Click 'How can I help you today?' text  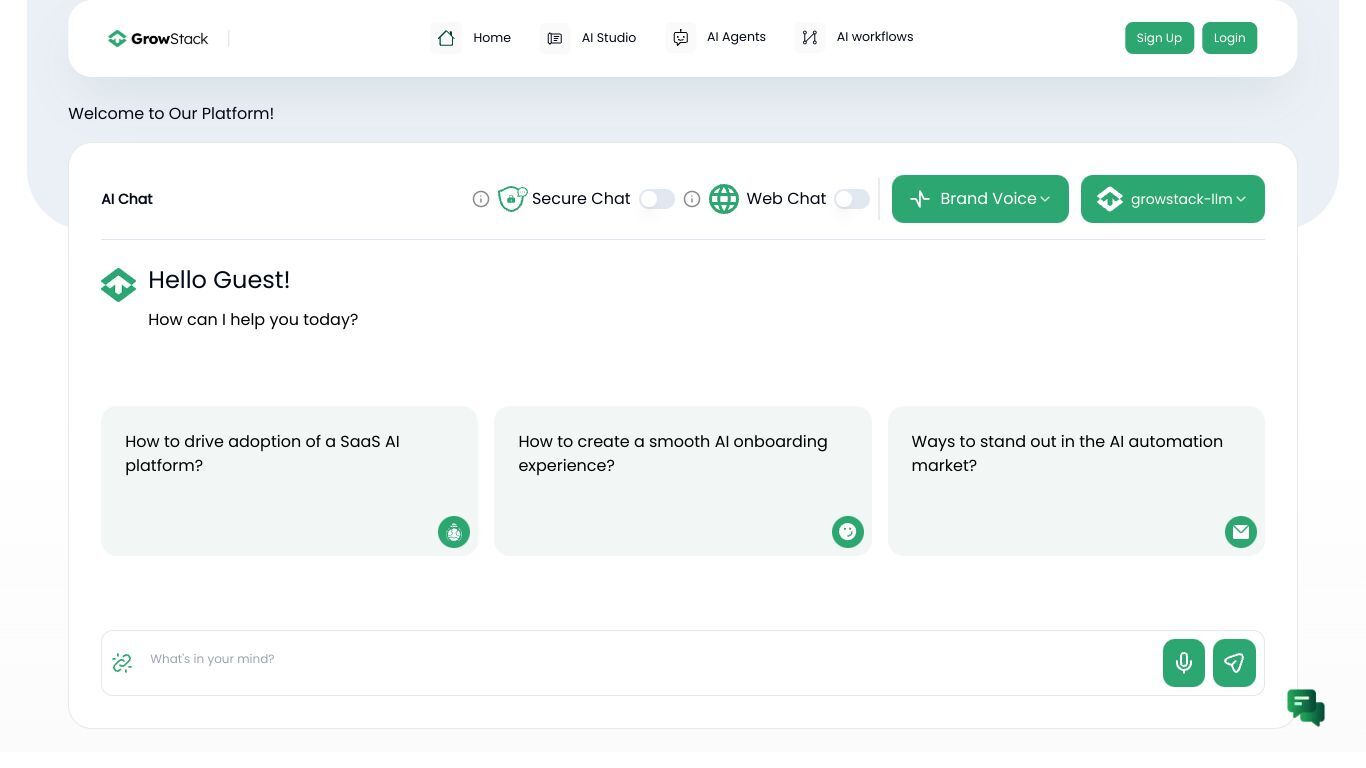click(253, 320)
